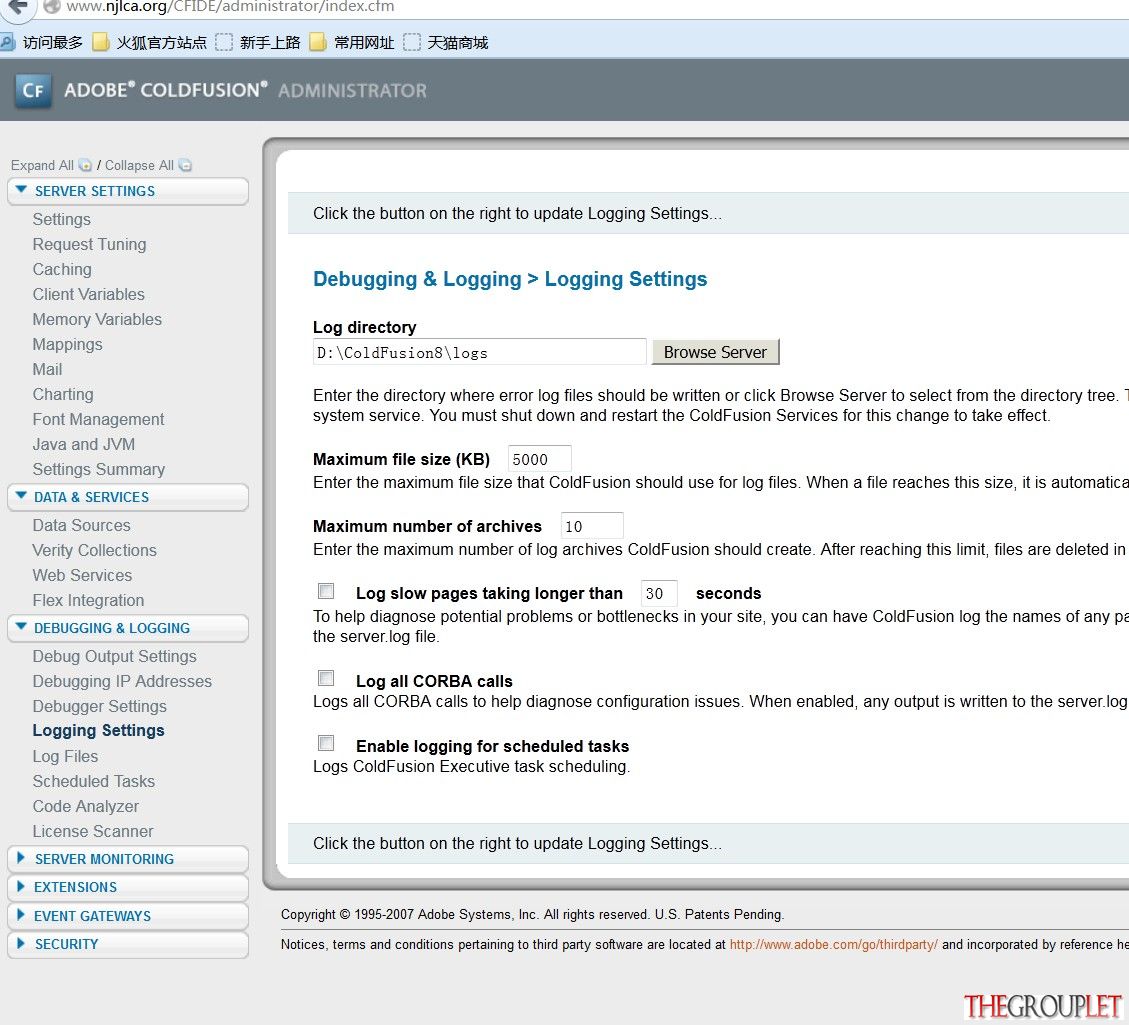Click the Maximum file size field

(539, 459)
